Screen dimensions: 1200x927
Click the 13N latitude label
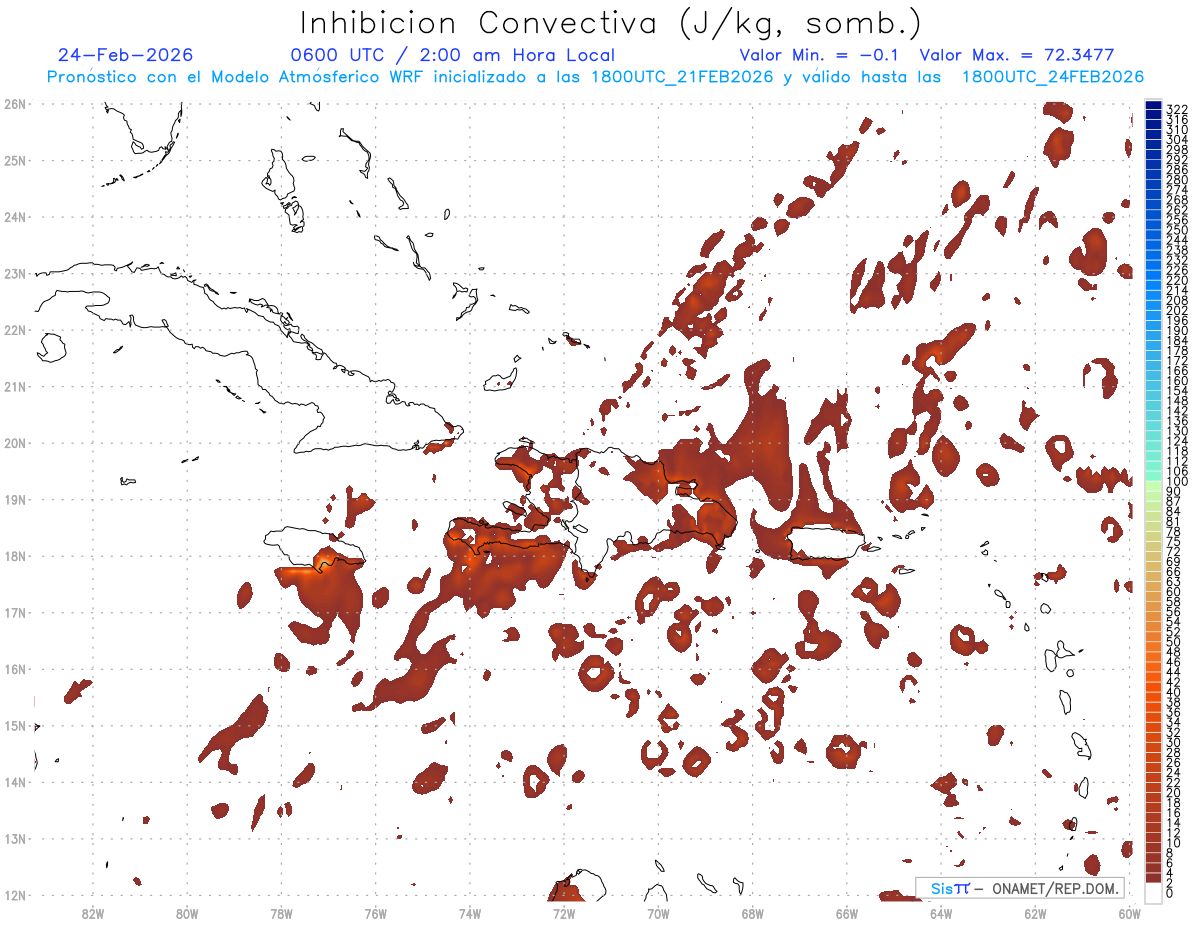[15, 838]
